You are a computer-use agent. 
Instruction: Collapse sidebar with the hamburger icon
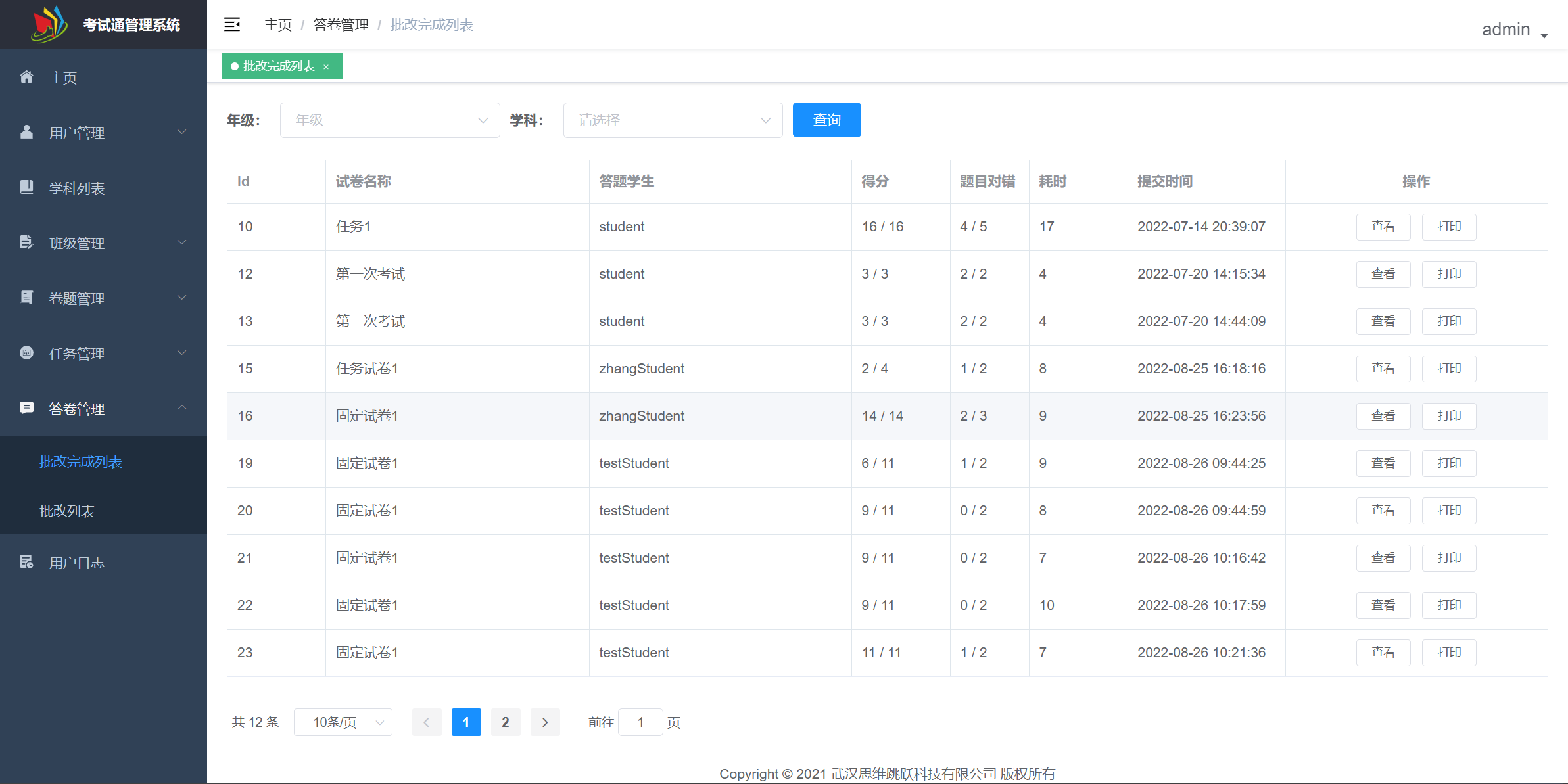pos(231,24)
